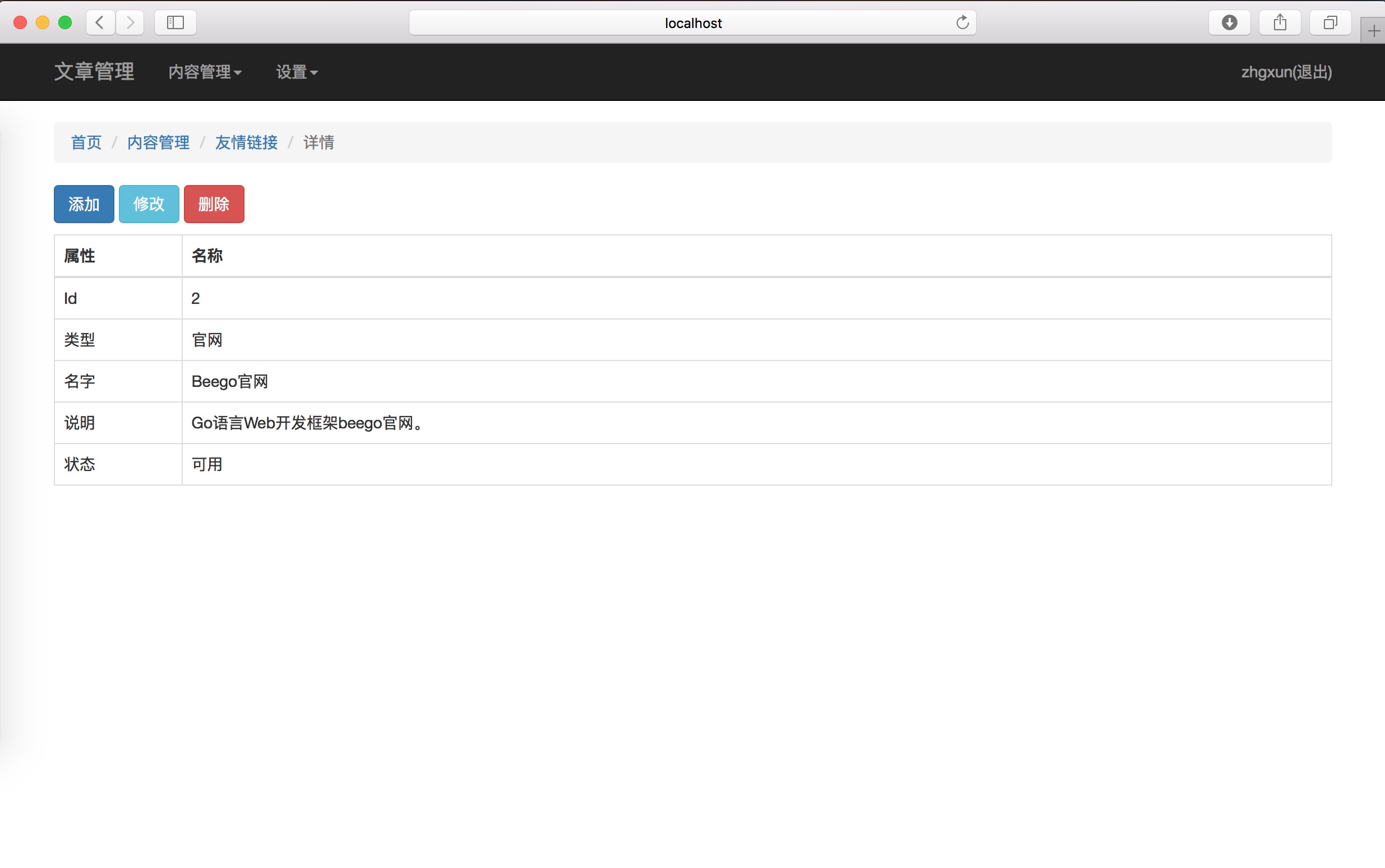Viewport: 1385px width, 868px height.
Task: Go to 首页 breadcrumb link
Action: (x=86, y=142)
